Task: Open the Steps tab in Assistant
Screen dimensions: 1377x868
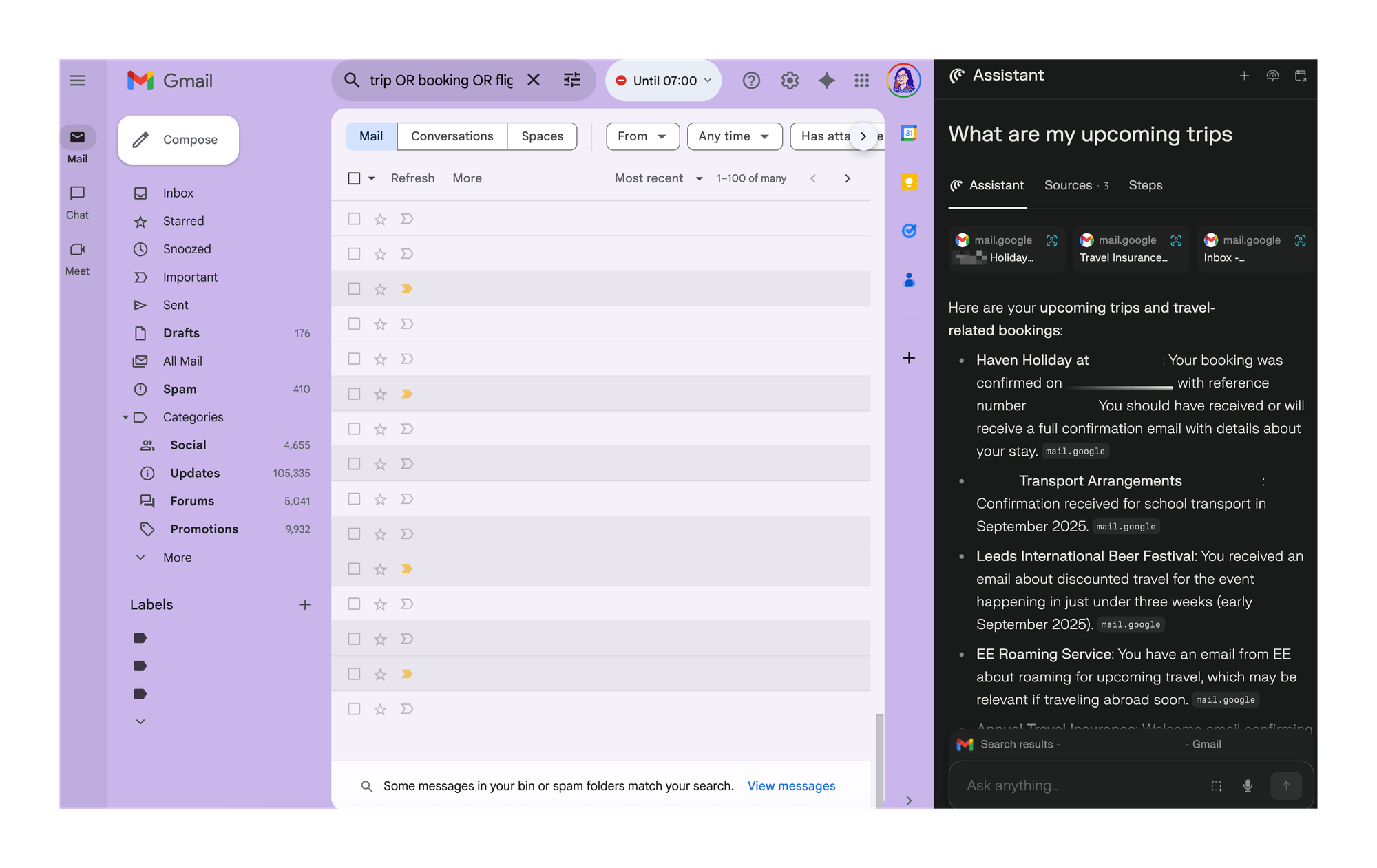Action: [x=1145, y=185]
